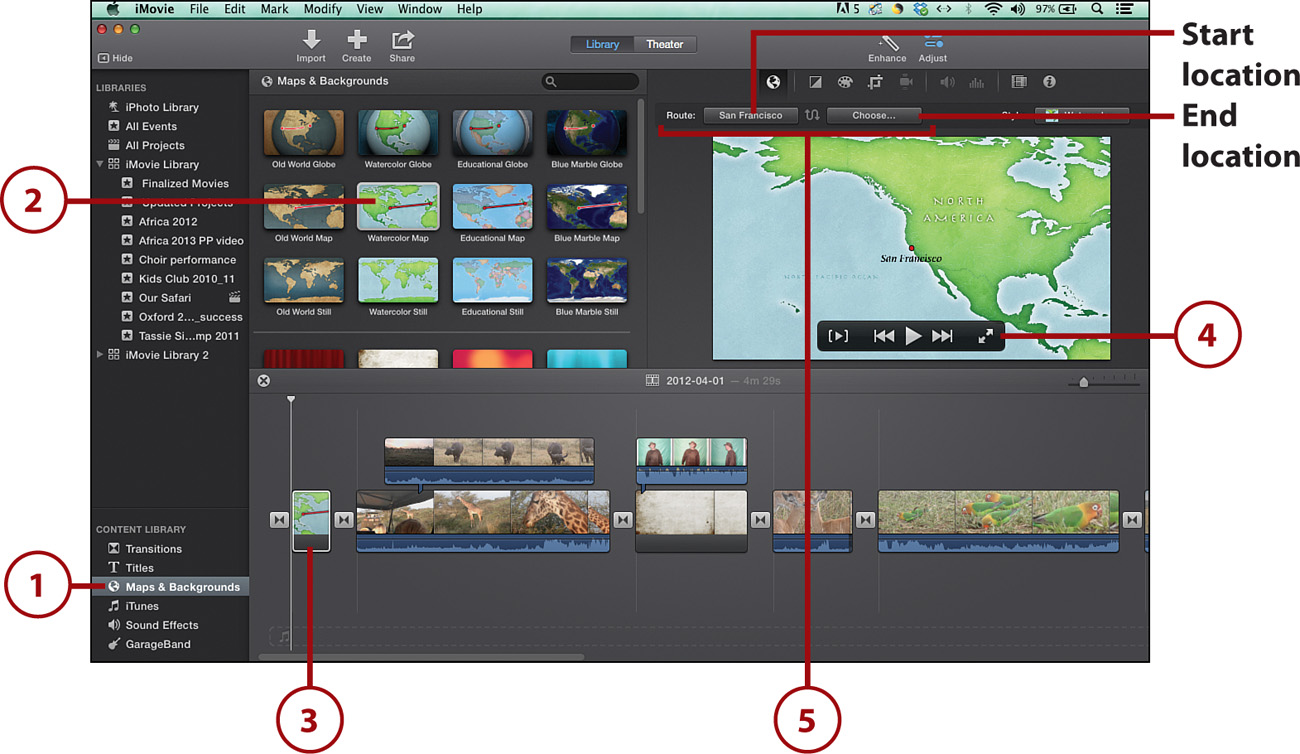The image size is (1300, 754).
Task: Swap start and end route locations
Action: click(812, 115)
